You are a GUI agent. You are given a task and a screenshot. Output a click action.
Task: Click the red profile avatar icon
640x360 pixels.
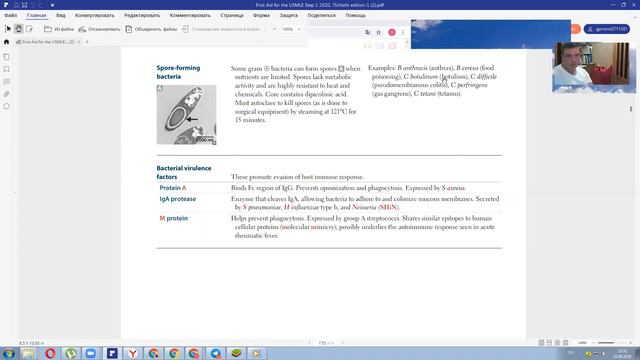(x=391, y=32)
